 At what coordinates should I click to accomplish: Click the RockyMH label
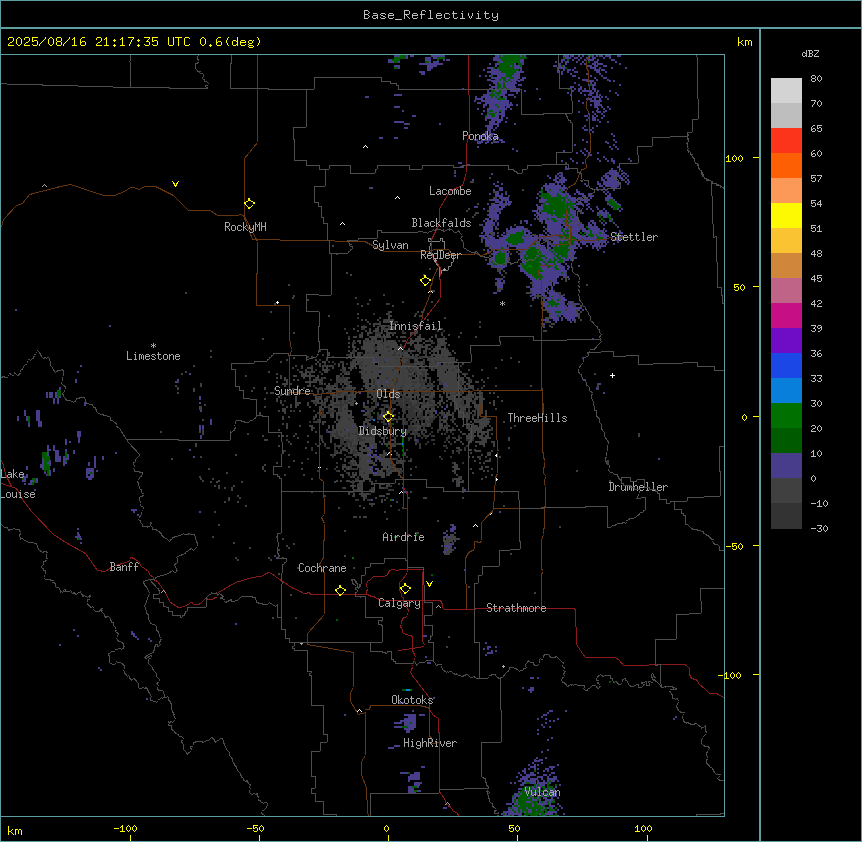tap(245, 227)
